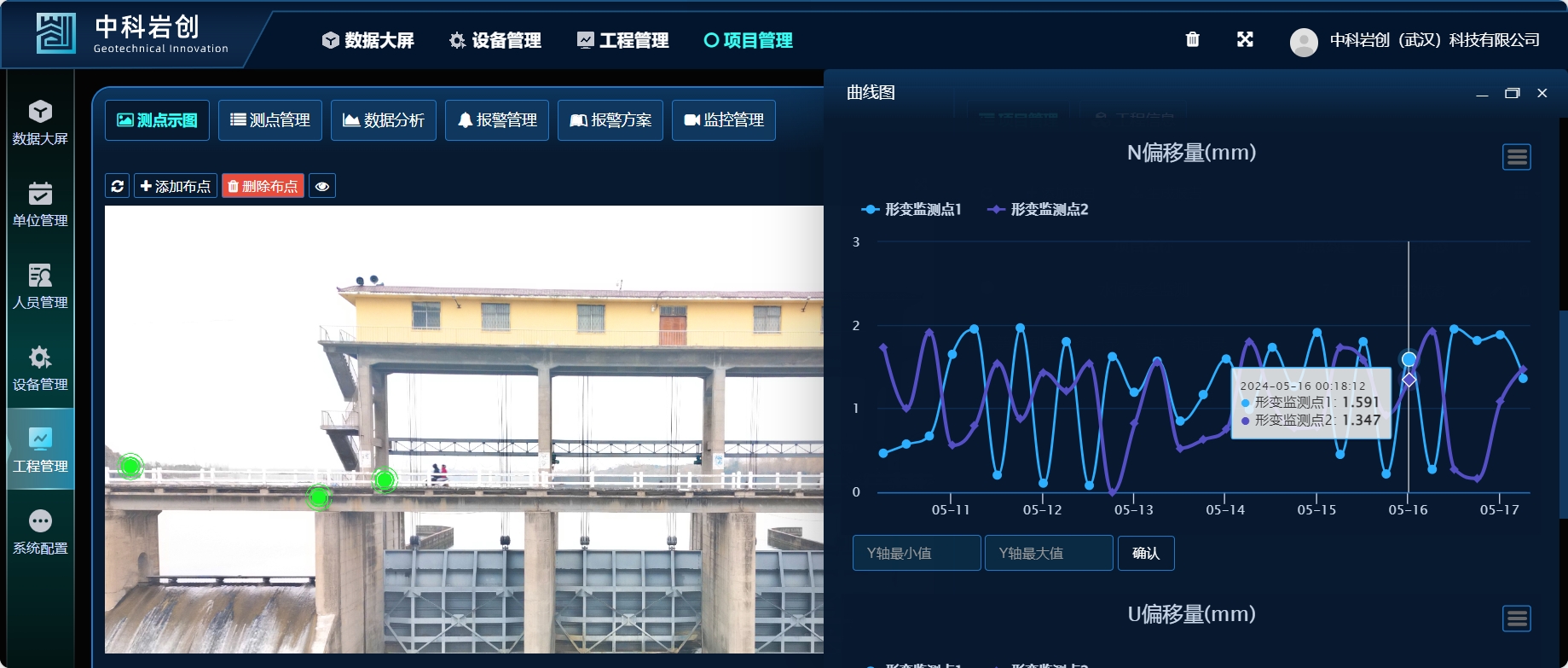Click the 05-14 axis label
The height and width of the screenshot is (668, 1568).
1225,510
